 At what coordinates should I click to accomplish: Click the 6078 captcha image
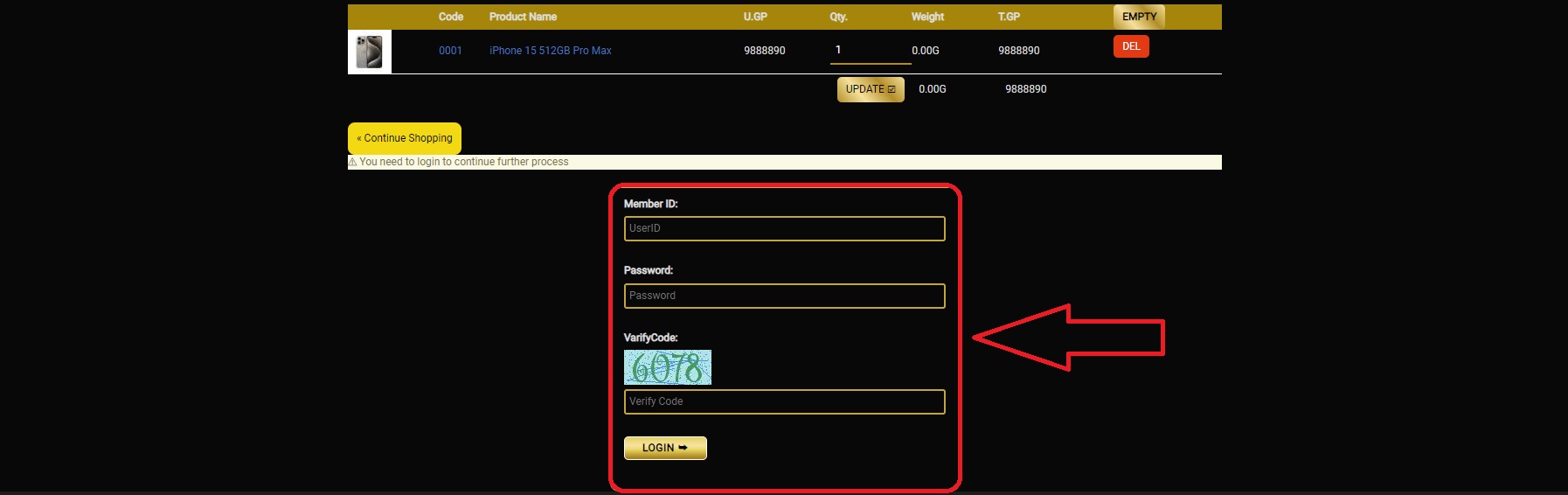tap(667, 367)
